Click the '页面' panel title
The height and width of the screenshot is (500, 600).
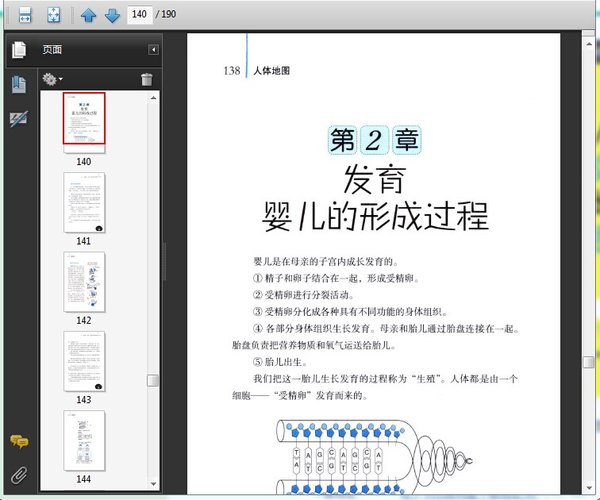(x=52, y=49)
